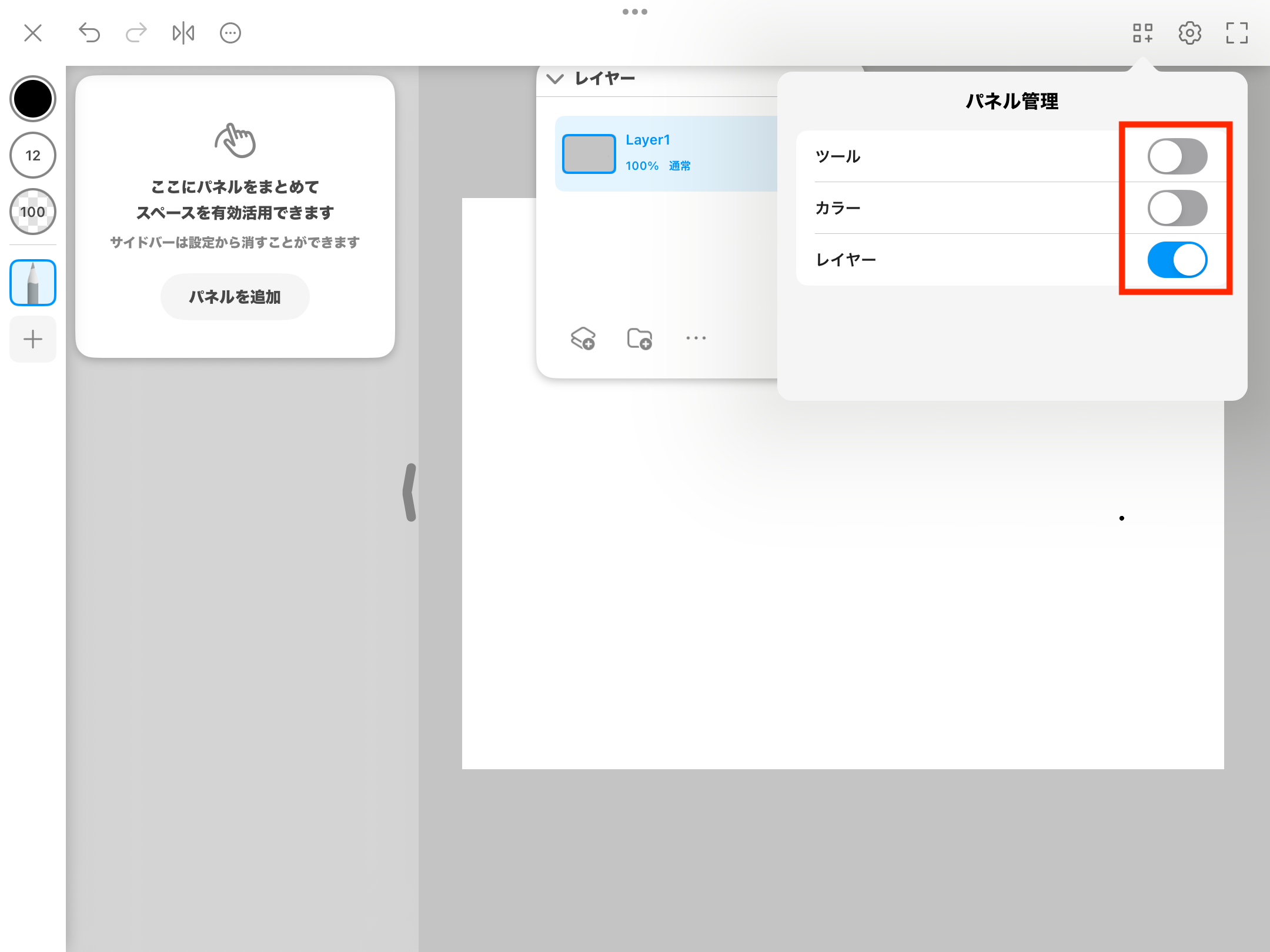Viewport: 1270px width, 952px height.
Task: Open the circled ellipsis more menu
Action: pyautogui.click(x=230, y=33)
